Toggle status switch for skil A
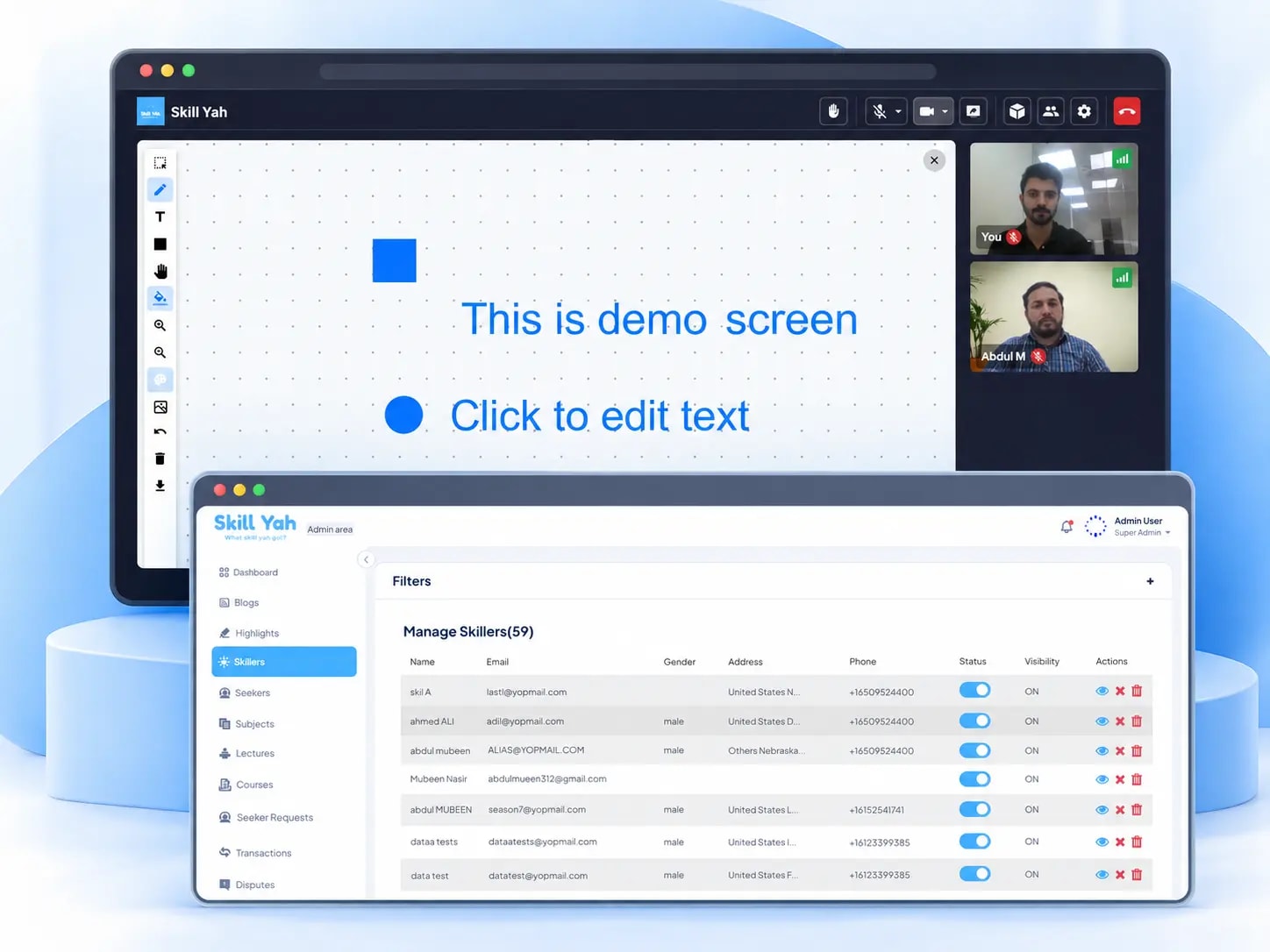The width and height of the screenshot is (1270, 952). [x=974, y=691]
